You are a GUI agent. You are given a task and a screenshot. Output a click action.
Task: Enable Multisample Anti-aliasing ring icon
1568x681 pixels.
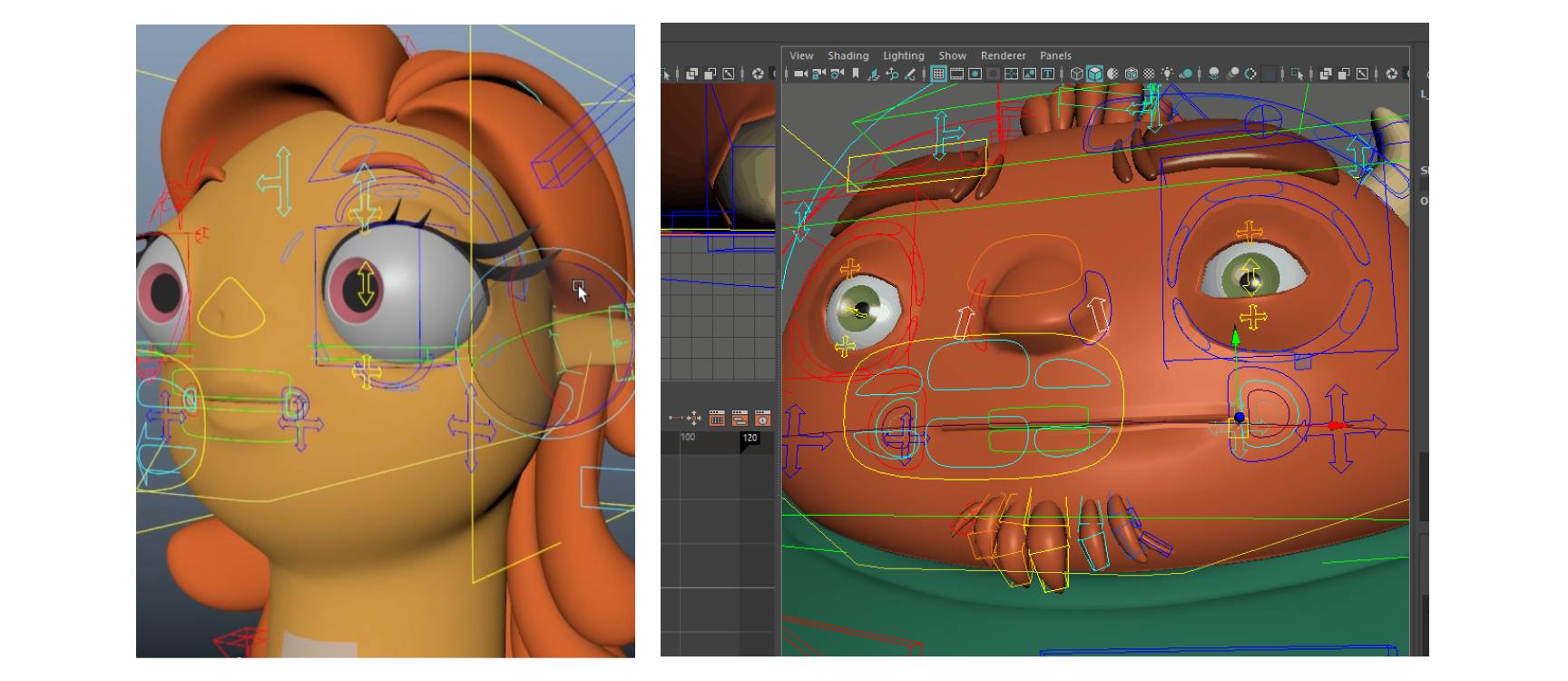pyautogui.click(x=1250, y=74)
